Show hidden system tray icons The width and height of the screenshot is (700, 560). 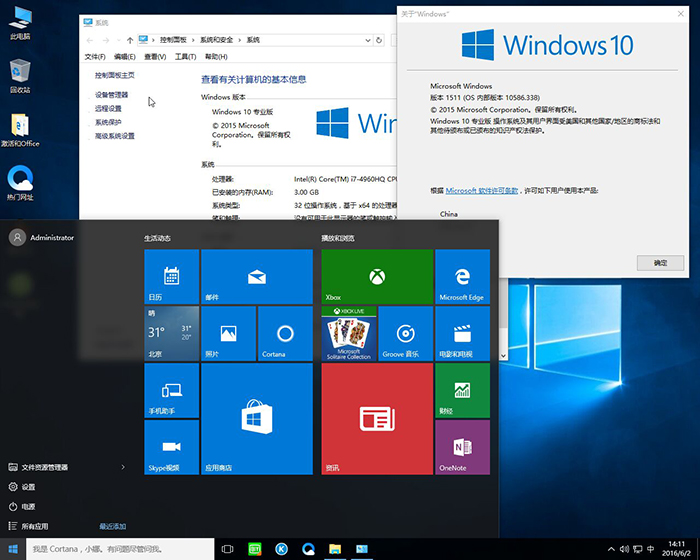point(609,549)
